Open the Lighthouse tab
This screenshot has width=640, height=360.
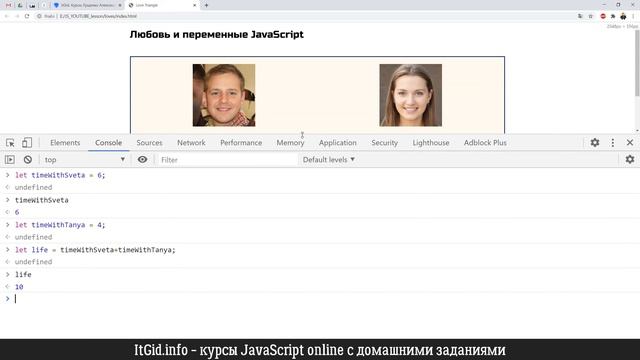(431, 142)
